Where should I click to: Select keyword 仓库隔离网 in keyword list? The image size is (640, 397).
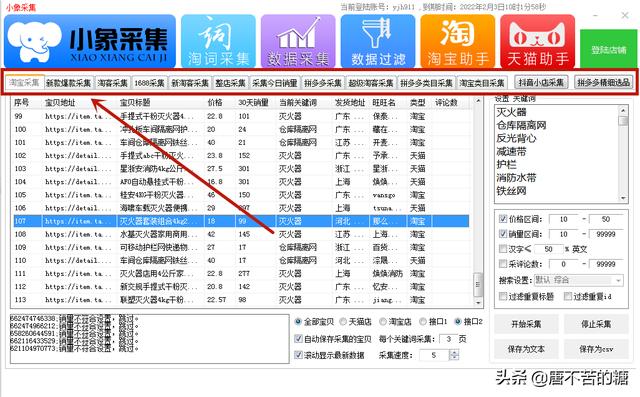point(521,125)
